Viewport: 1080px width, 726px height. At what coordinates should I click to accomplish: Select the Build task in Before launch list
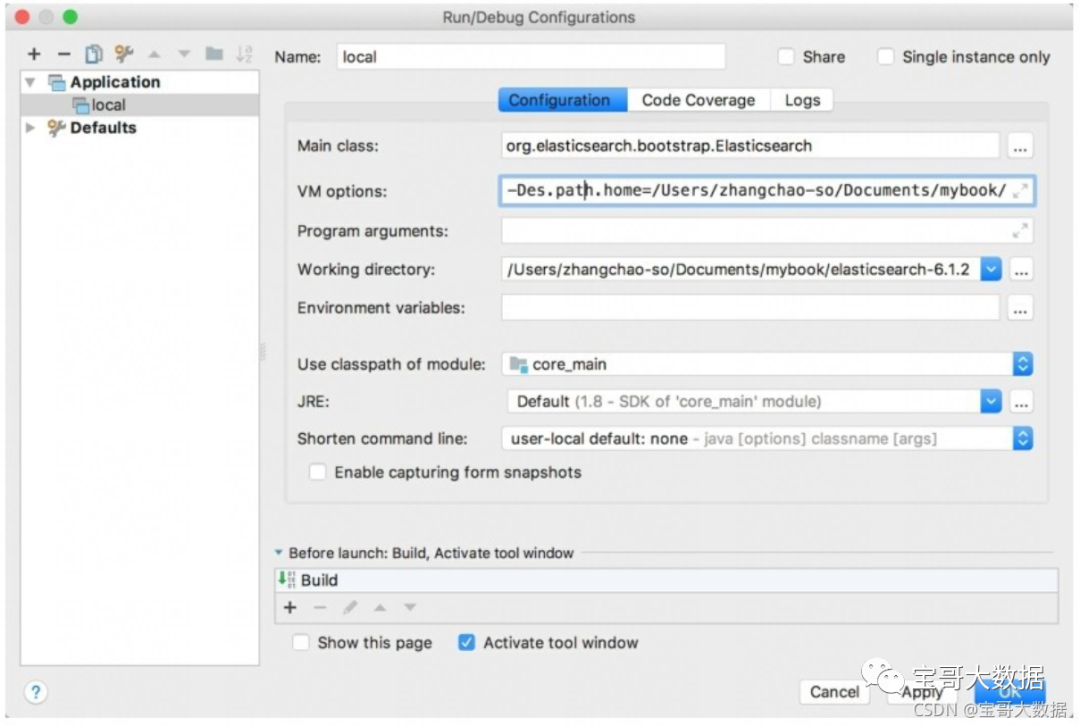coord(666,580)
